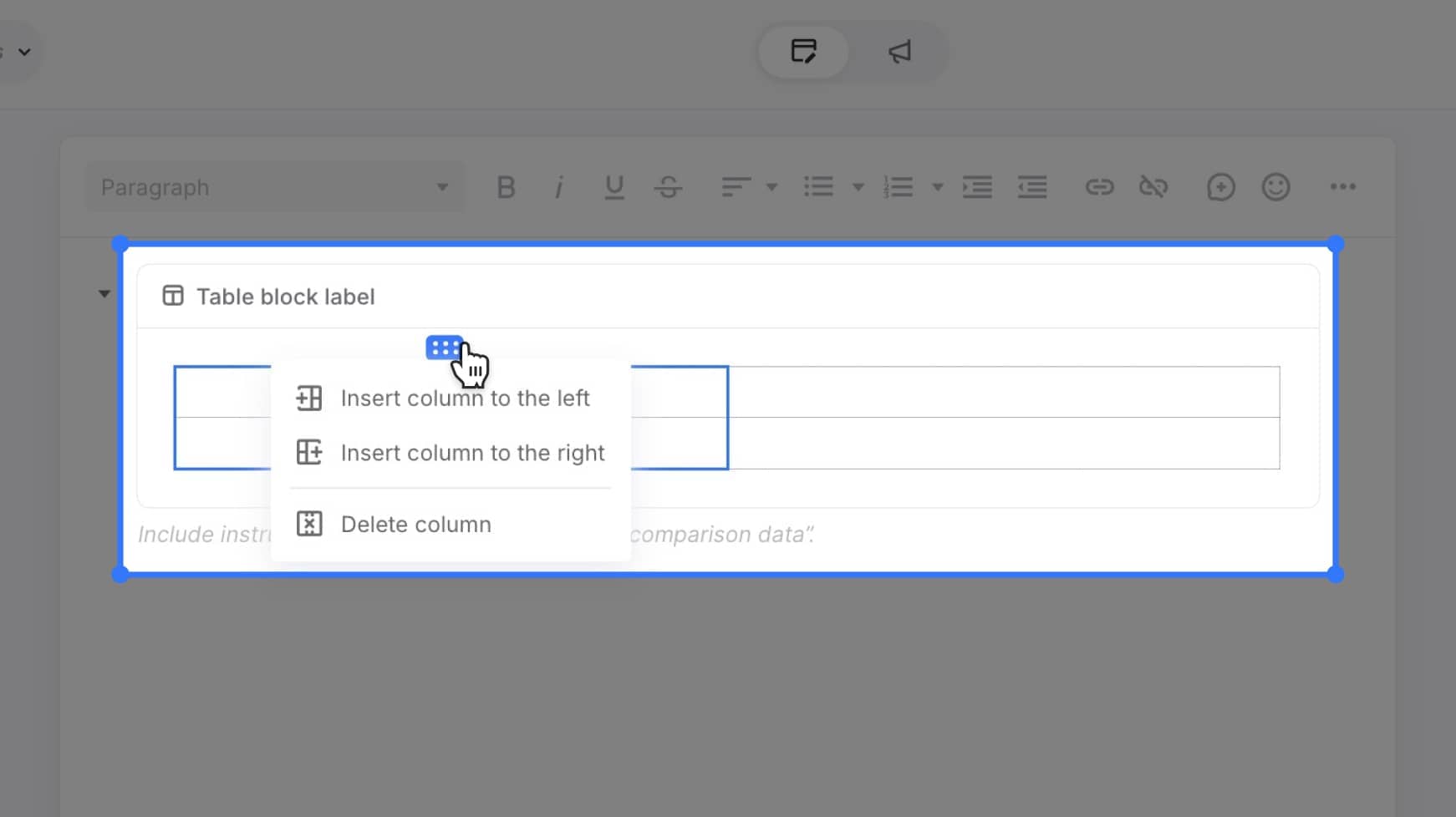The width and height of the screenshot is (1456, 817).
Task: Toggle italic formatting
Action: (x=559, y=187)
